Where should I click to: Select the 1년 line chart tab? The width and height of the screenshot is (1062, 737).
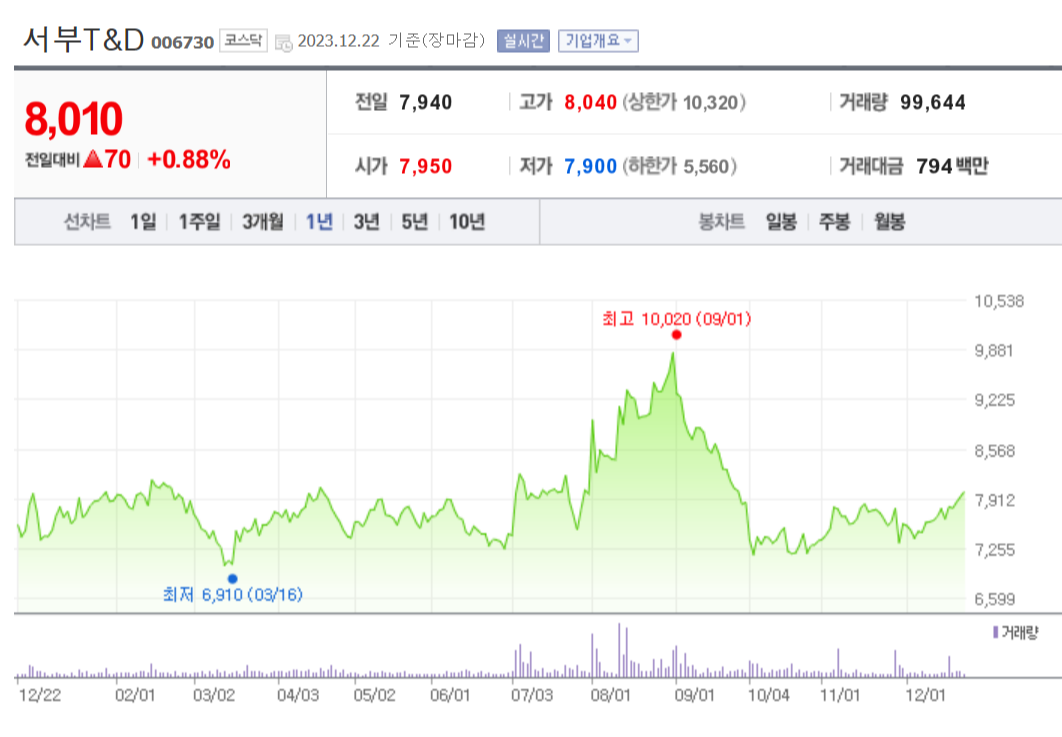(319, 222)
